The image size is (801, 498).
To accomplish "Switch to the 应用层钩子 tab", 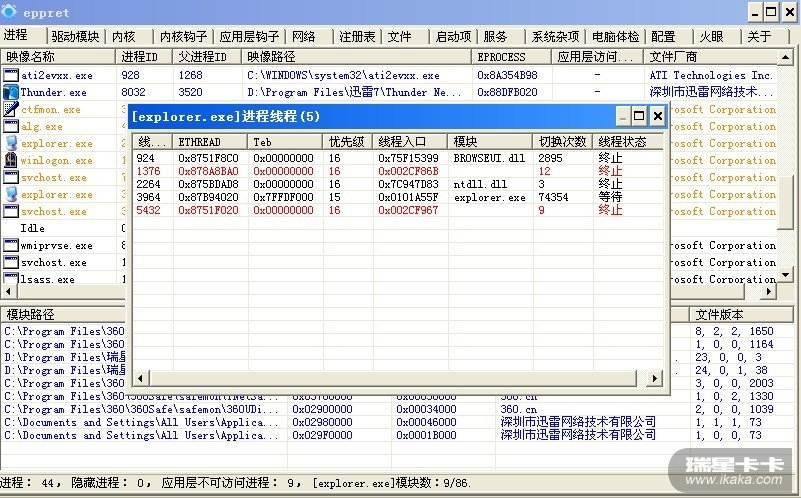I will click(x=249, y=37).
